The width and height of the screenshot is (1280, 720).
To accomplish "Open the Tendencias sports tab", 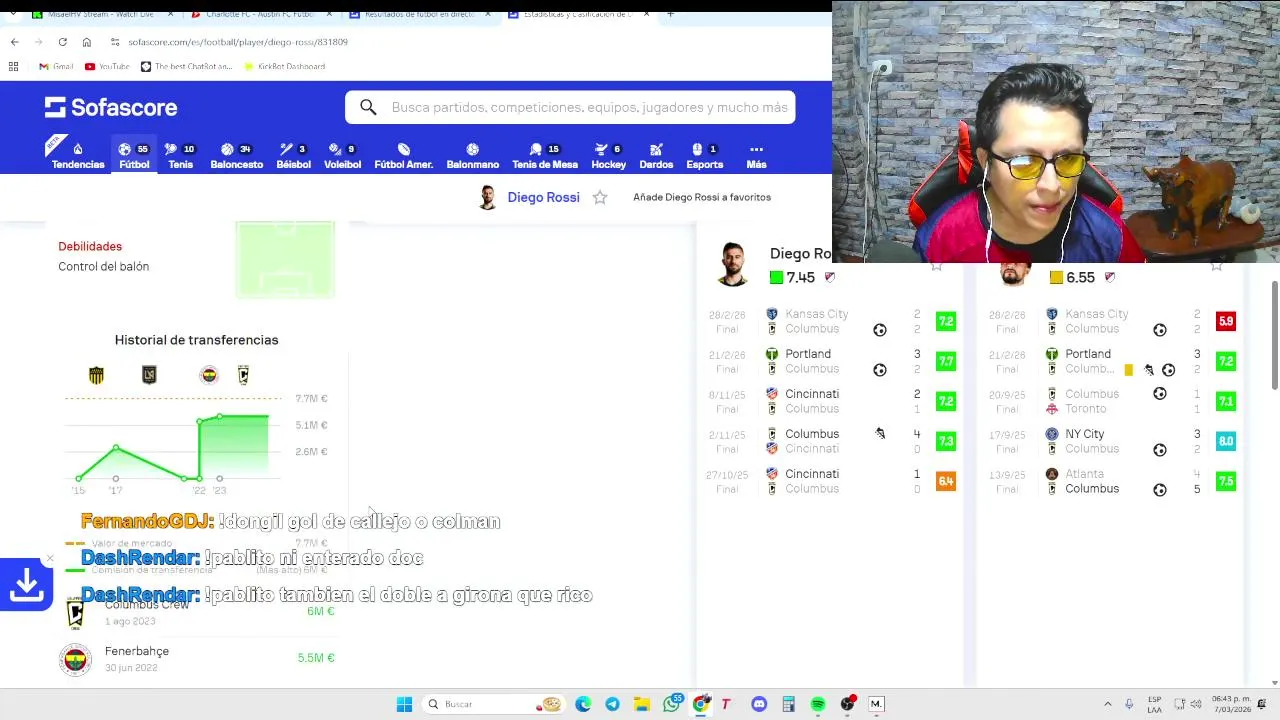I will (78, 156).
